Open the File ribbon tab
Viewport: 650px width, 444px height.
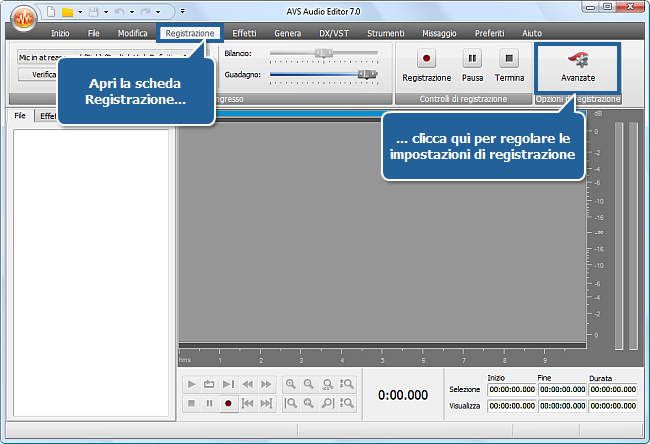(94, 33)
